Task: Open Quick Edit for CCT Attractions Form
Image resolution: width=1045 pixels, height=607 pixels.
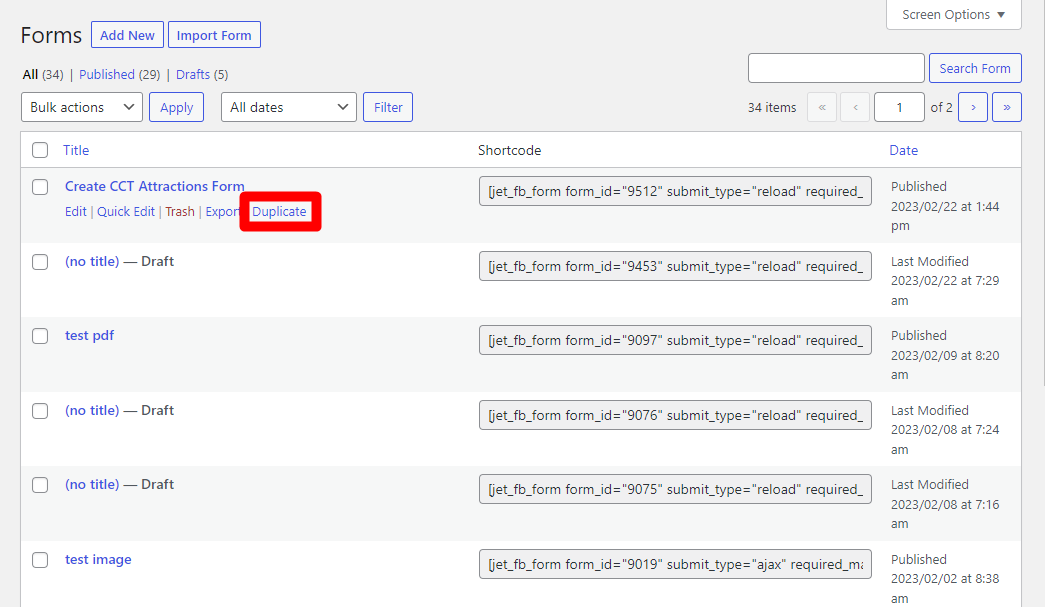Action: pos(126,212)
